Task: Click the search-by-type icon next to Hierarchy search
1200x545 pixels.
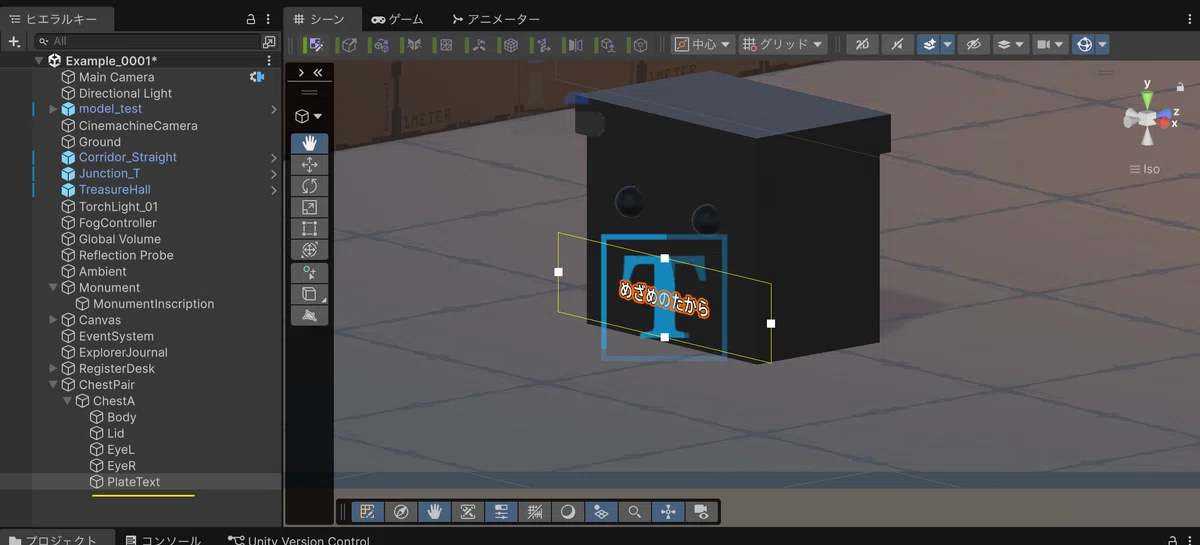Action: click(269, 41)
